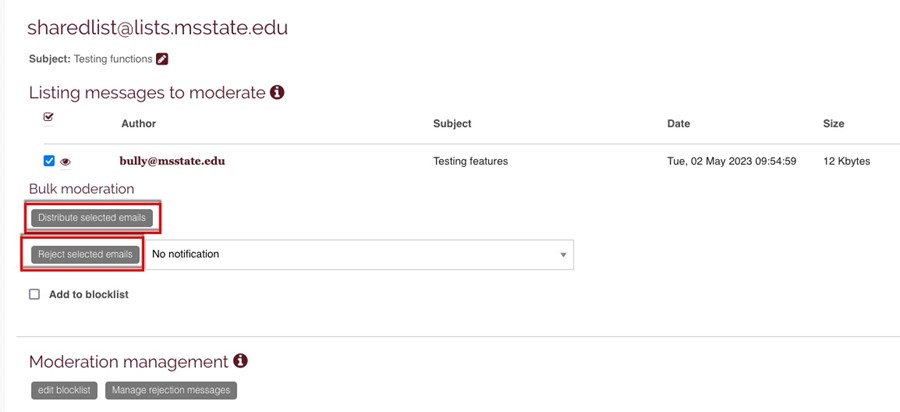This screenshot has height=412, width=900.
Task: Sort by the Author column header
Action: pos(138,123)
